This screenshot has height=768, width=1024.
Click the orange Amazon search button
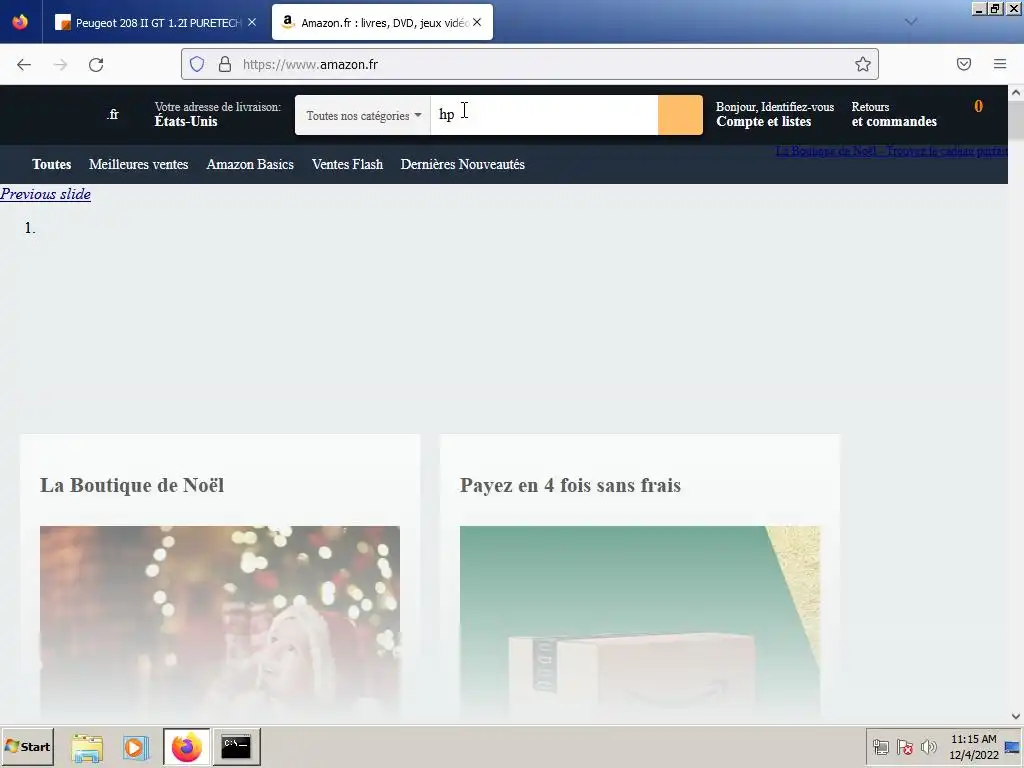pyautogui.click(x=680, y=115)
